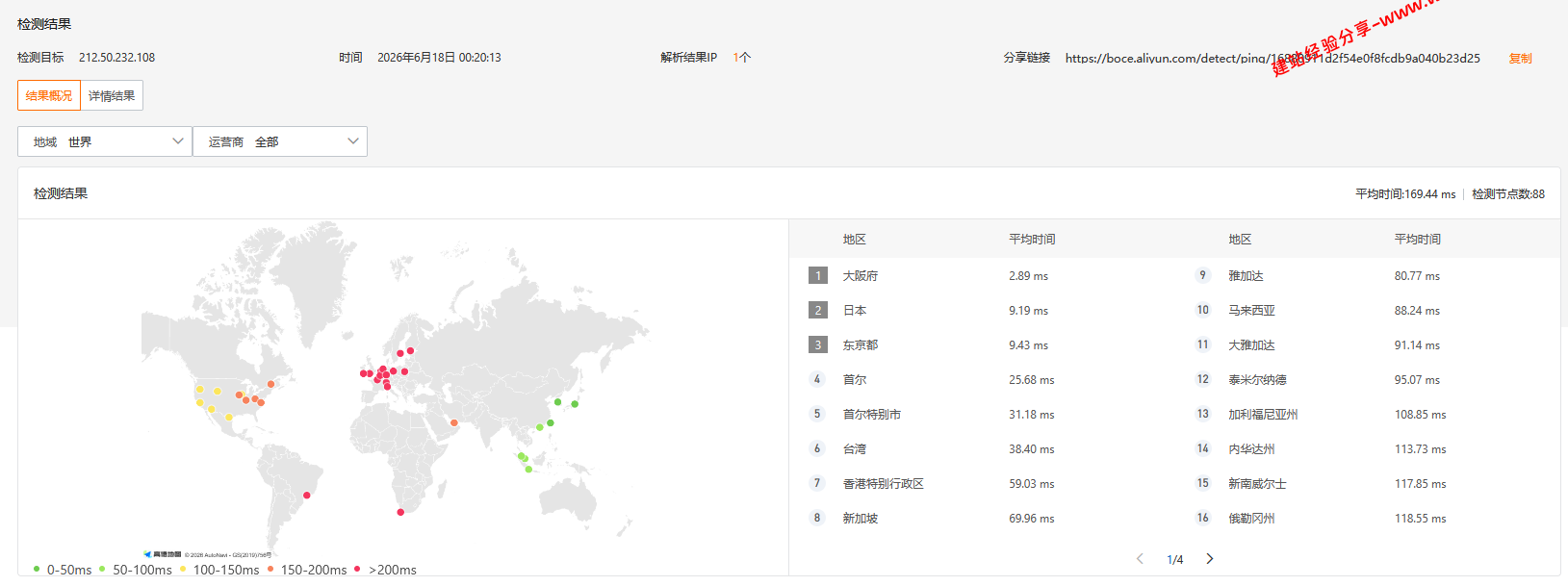
Task: Click the 解析结果IP 1个 value
Action: coord(741,58)
